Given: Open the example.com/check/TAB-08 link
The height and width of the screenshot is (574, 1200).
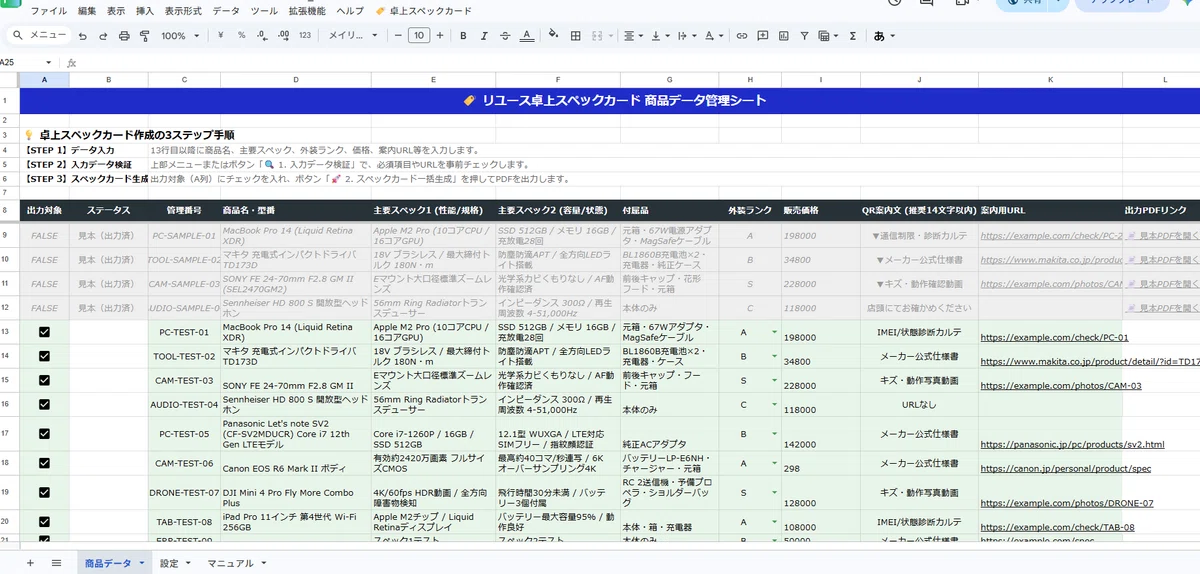Looking at the screenshot, I should [1057, 527].
